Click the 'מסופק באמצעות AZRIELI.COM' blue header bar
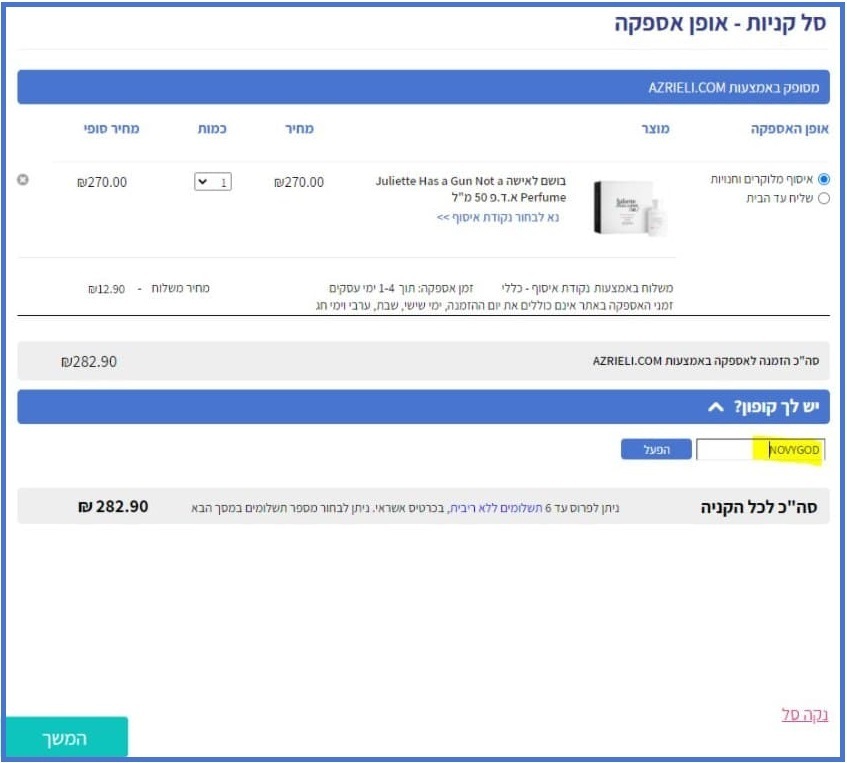The image size is (847, 763). pyautogui.click(x=422, y=88)
